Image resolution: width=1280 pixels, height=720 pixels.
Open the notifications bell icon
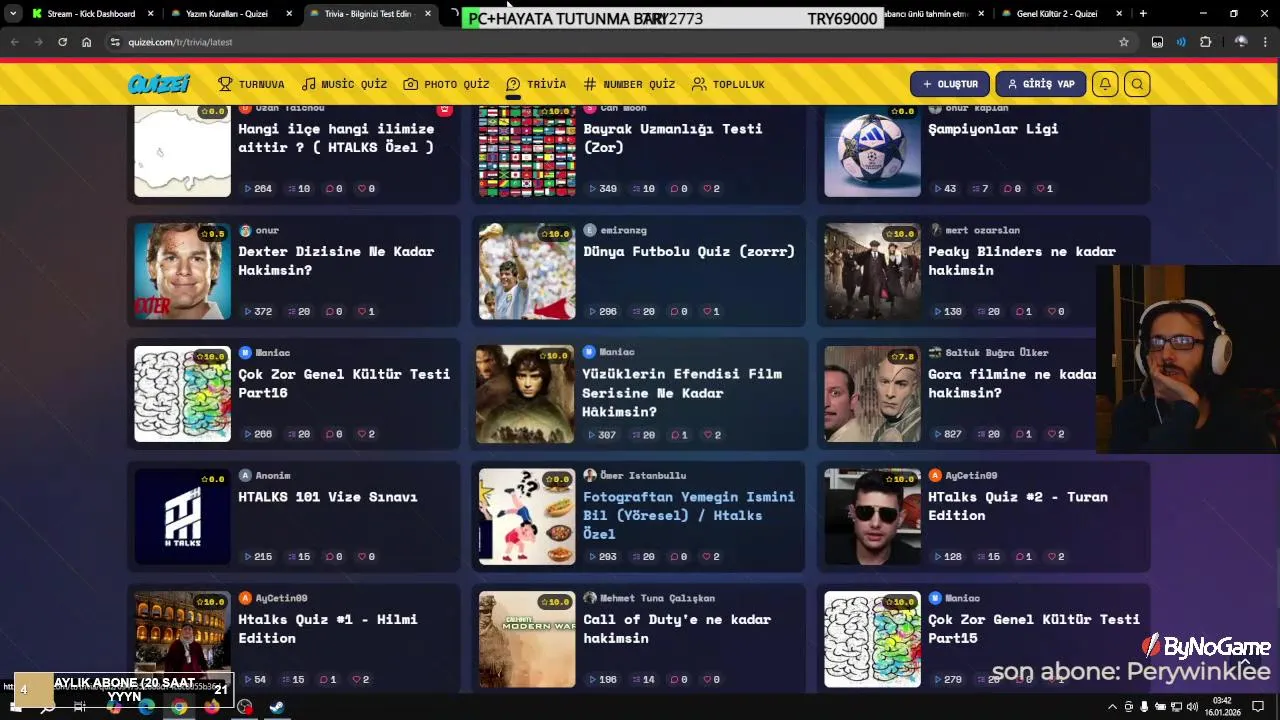1105,84
